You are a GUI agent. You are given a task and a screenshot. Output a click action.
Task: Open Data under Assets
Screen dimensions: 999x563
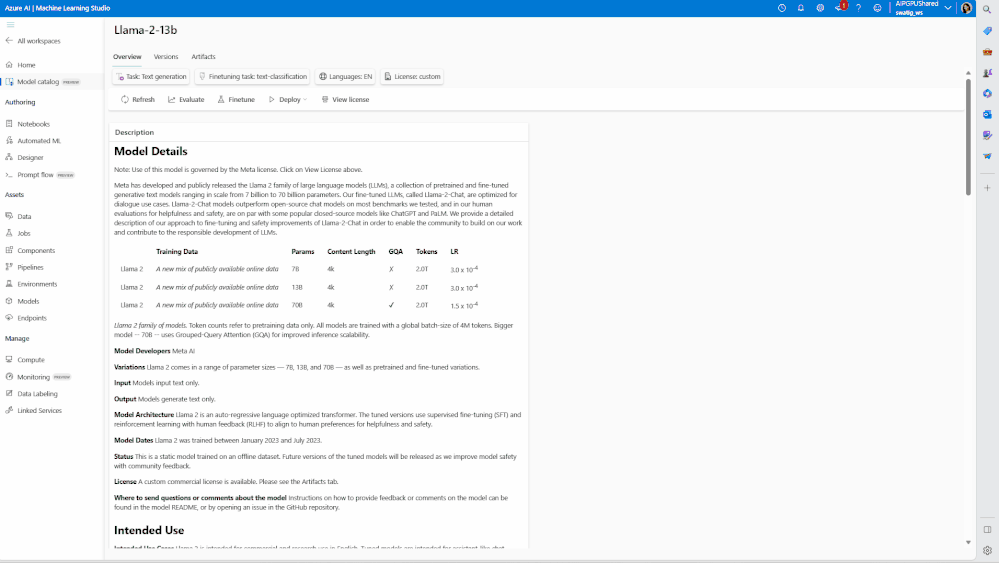(x=18, y=217)
